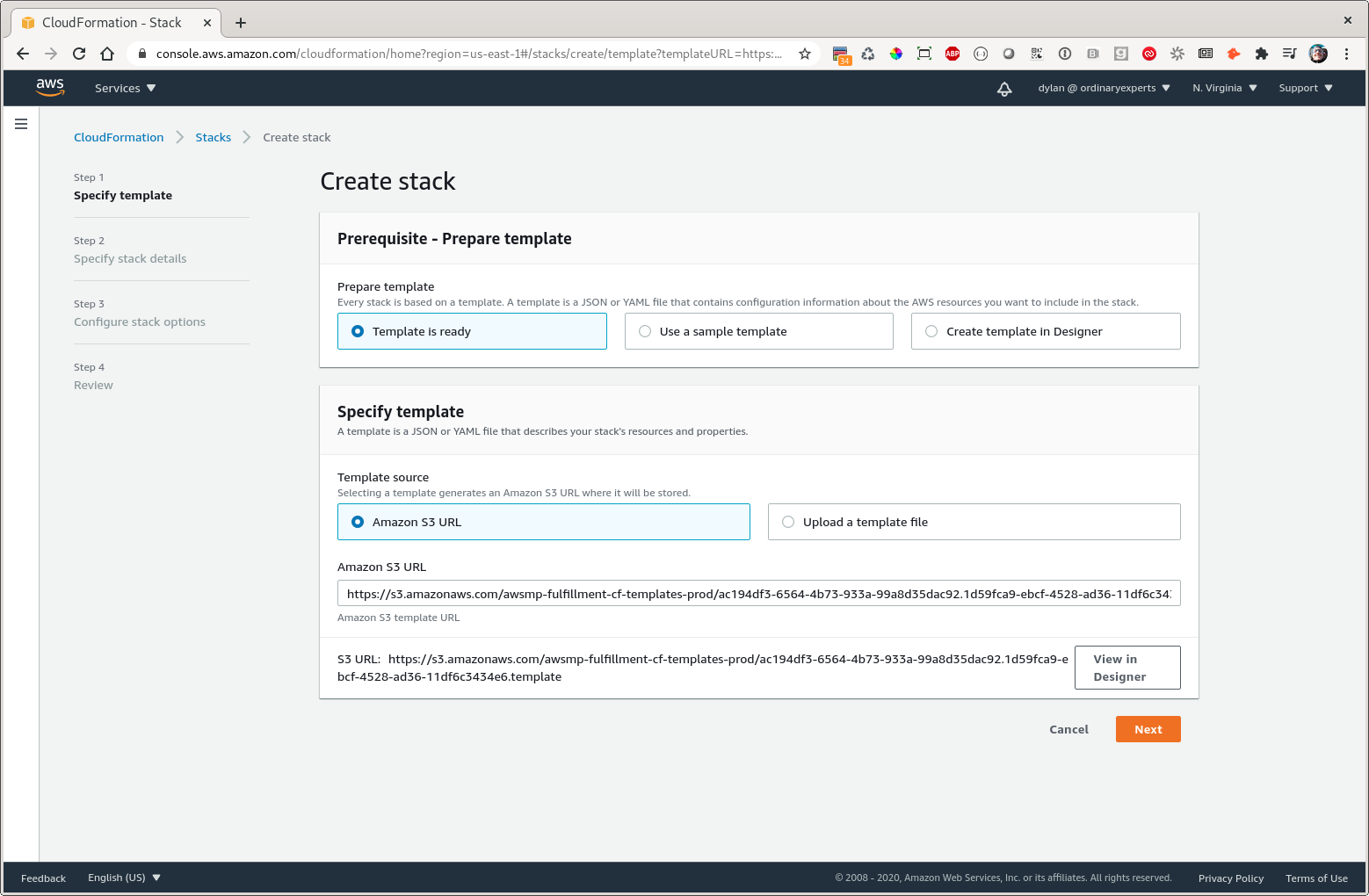The width and height of the screenshot is (1369, 896).
Task: Click the QR code extension icon
Action: 1036,54
